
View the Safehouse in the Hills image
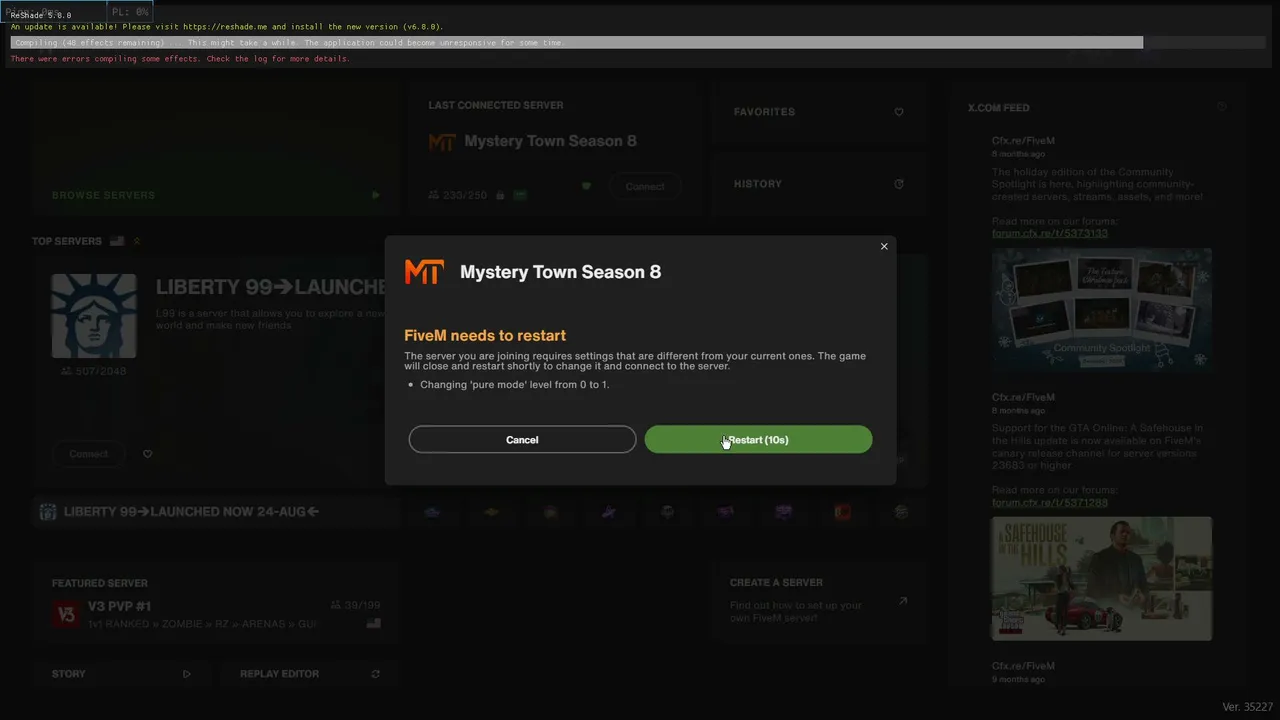point(1102,578)
